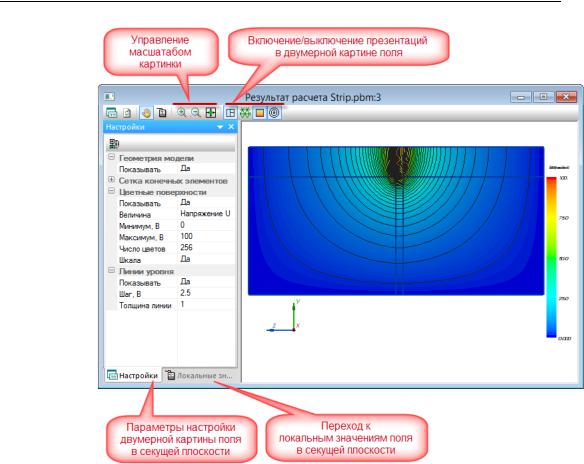Image resolution: width=584 pixels, height=464 pixels.
Task: Close the Настройки panel
Action: tap(231, 127)
